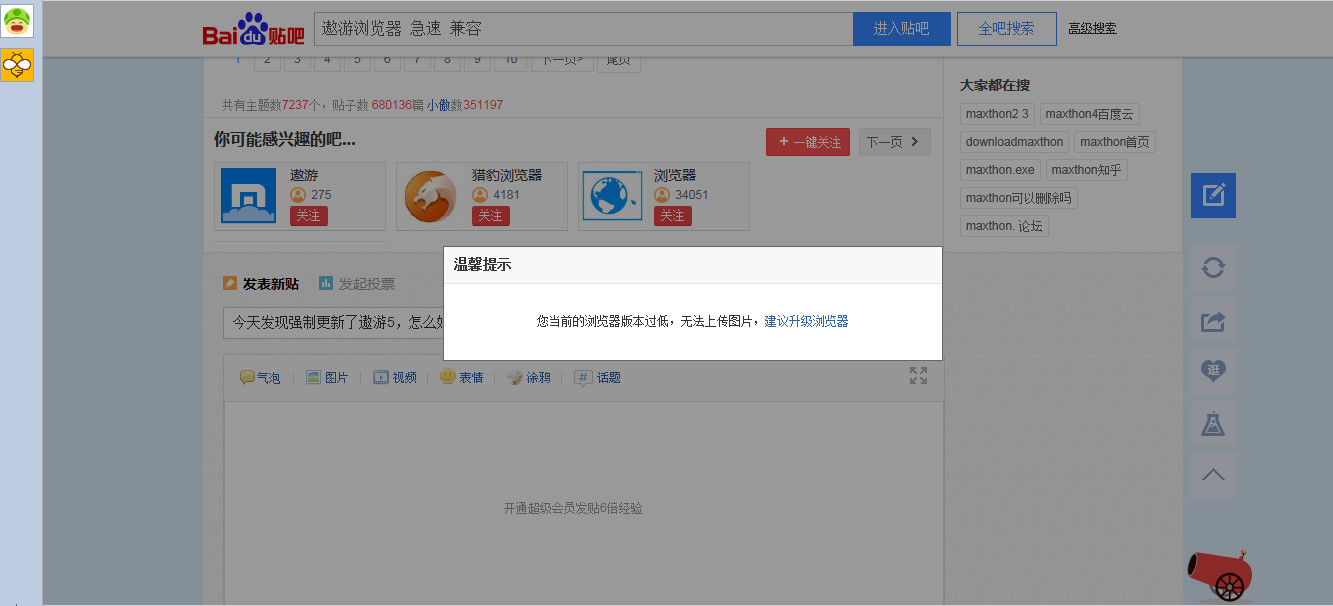Insert a 气泡 bubble in the editor toolbar

260,377
